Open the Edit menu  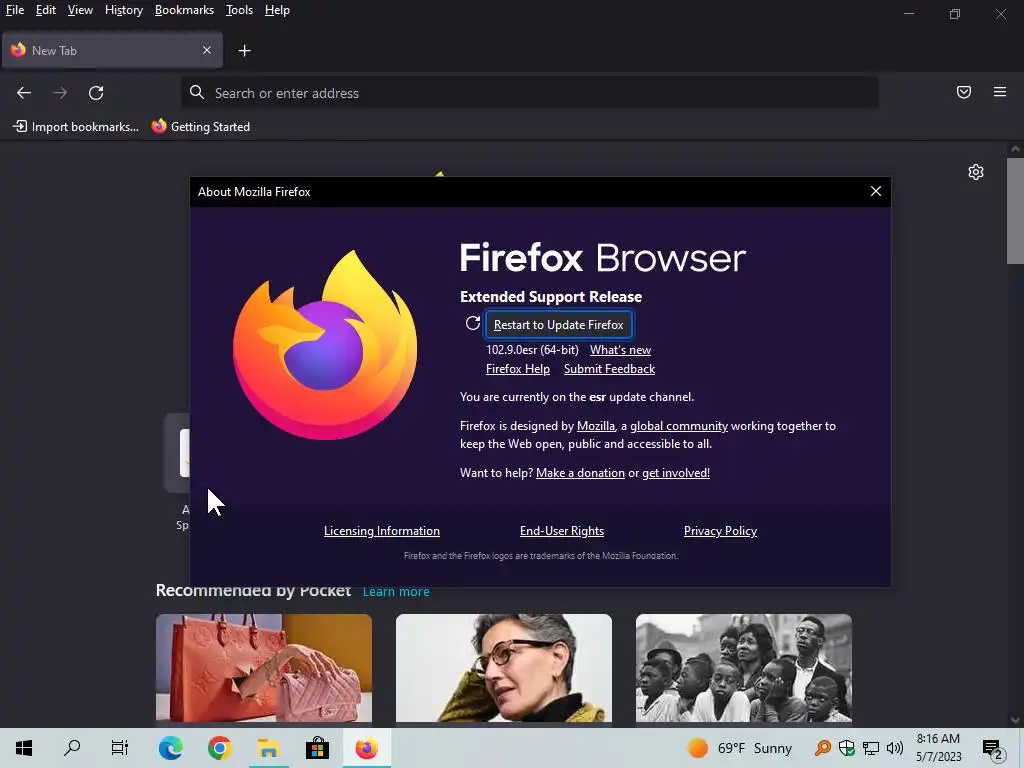pyautogui.click(x=46, y=10)
